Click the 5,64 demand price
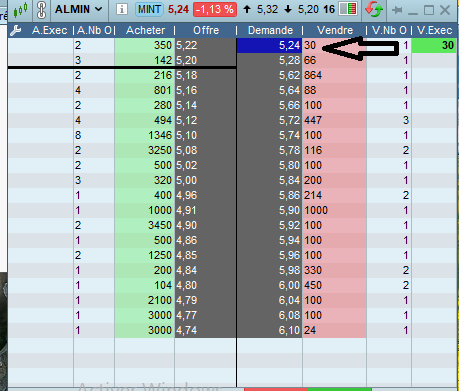459x391 pixels. 290,90
